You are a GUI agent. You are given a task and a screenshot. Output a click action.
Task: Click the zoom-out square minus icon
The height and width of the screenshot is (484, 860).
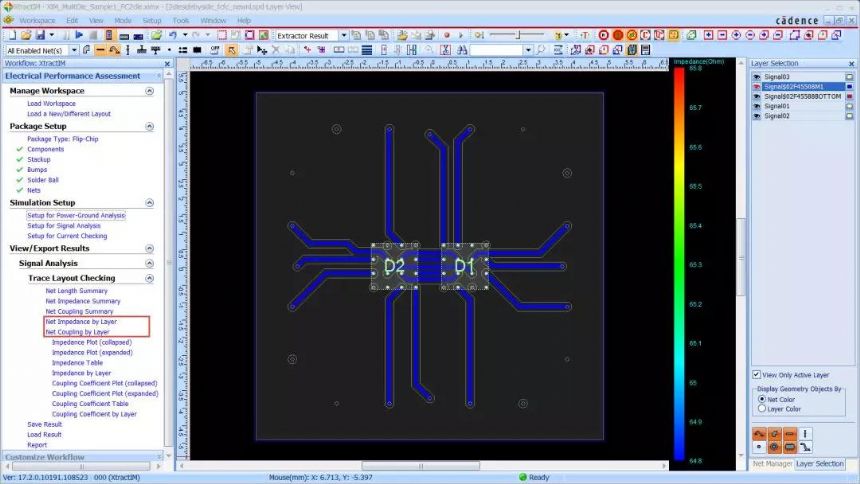click(722, 35)
